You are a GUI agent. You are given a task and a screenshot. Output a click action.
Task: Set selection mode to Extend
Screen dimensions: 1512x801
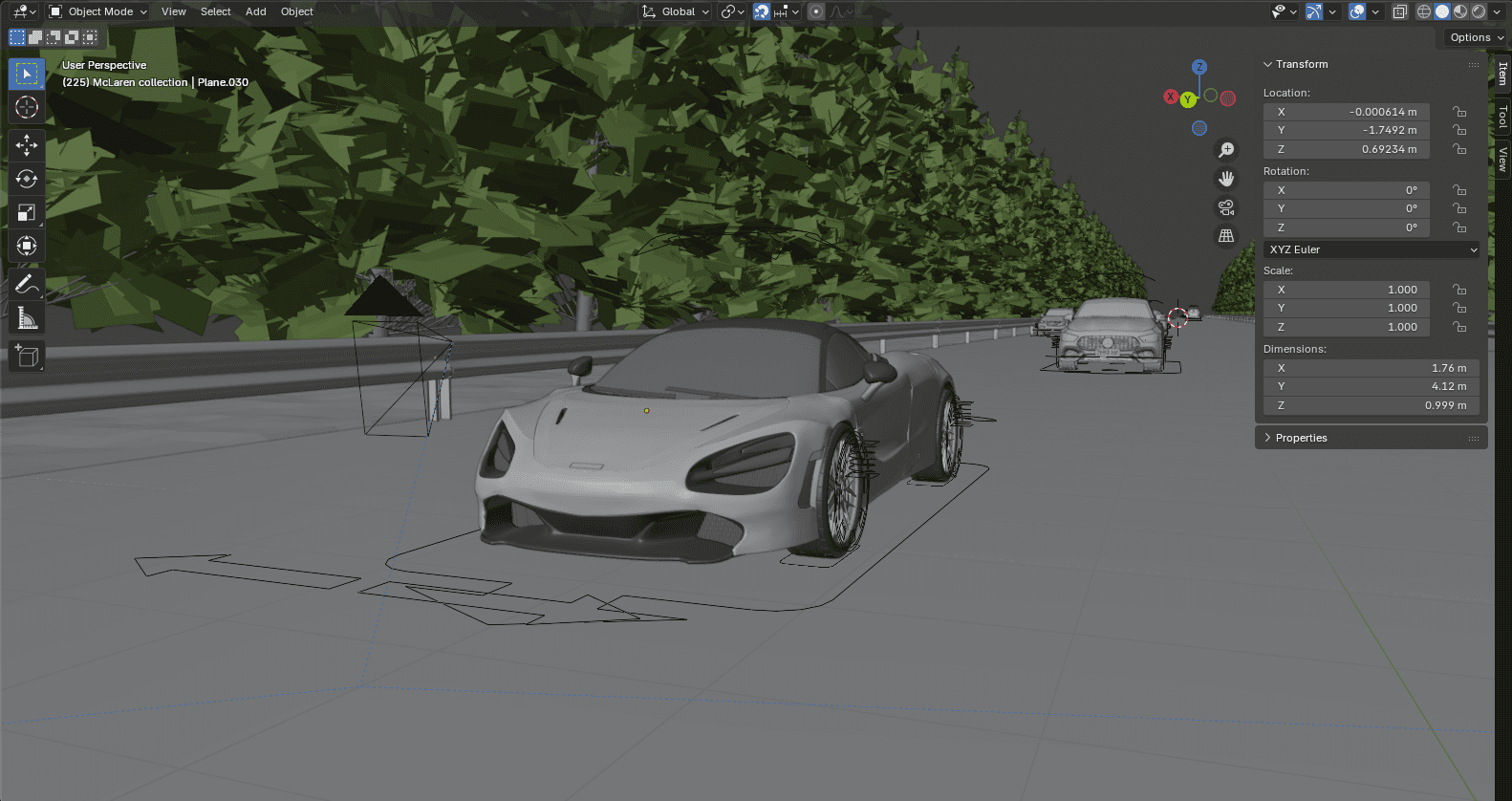(x=35, y=37)
